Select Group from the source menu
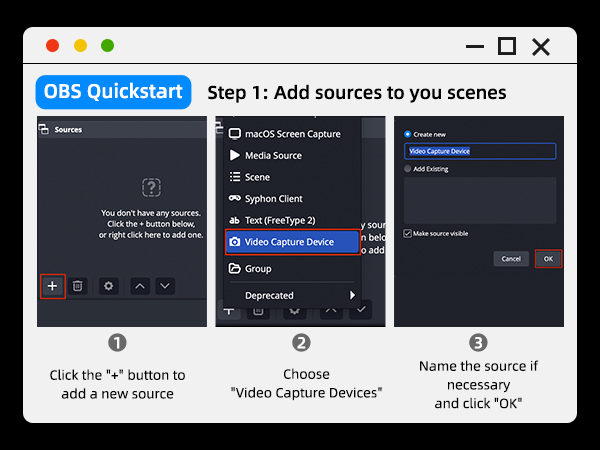 (x=292, y=269)
